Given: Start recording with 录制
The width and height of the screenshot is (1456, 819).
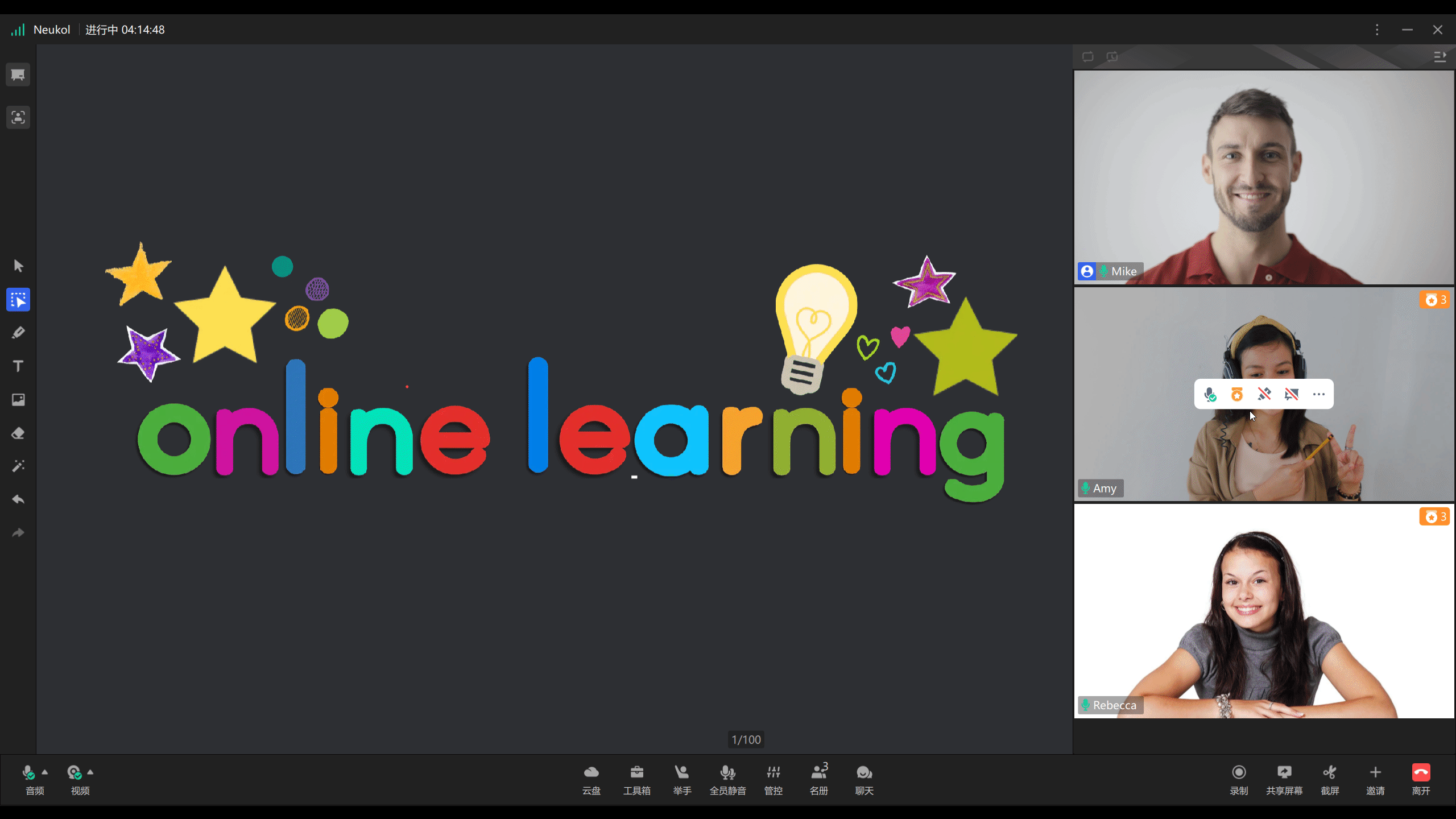Looking at the screenshot, I should click(x=1239, y=780).
